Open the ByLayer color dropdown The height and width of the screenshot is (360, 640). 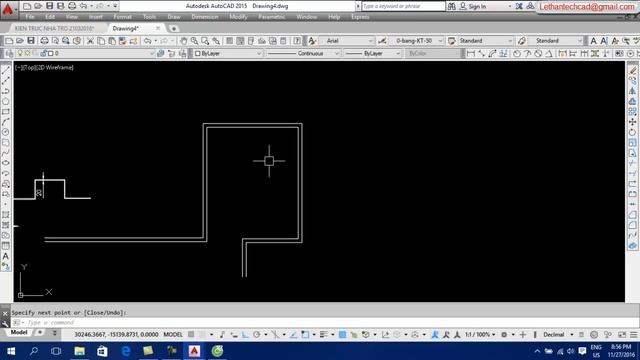coord(228,53)
